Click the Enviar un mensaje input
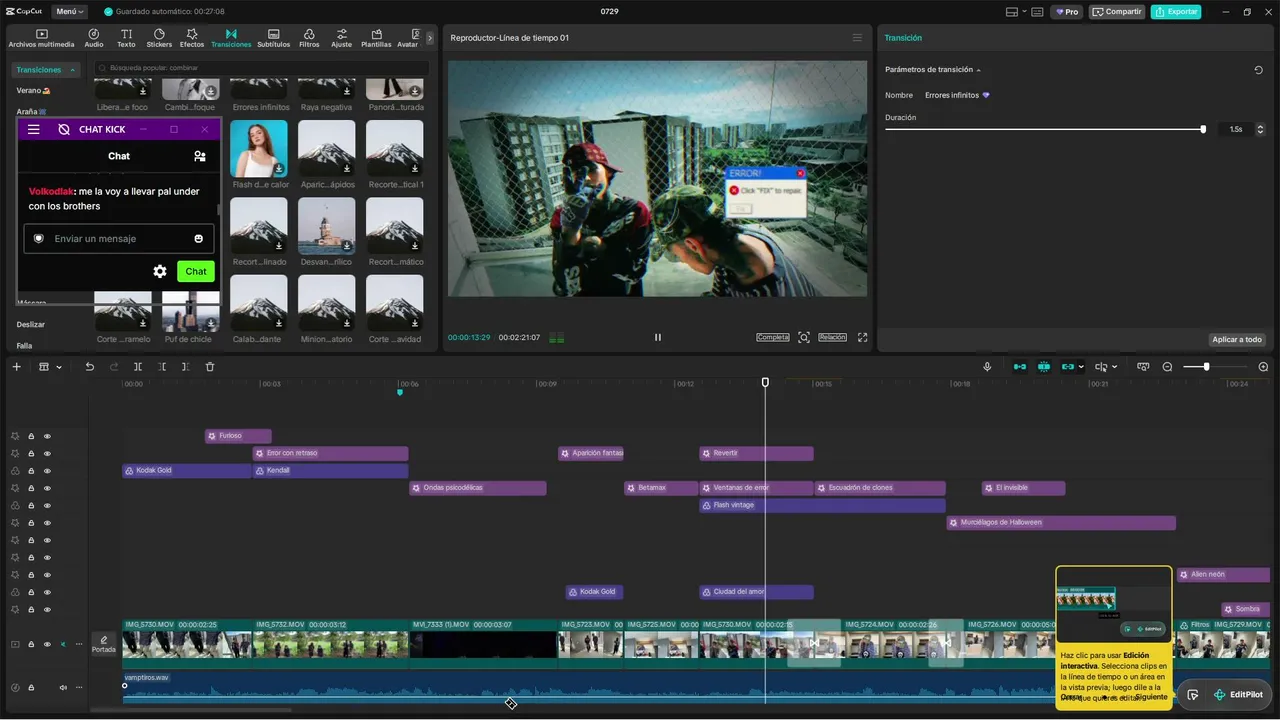1280x720 pixels. point(118,239)
